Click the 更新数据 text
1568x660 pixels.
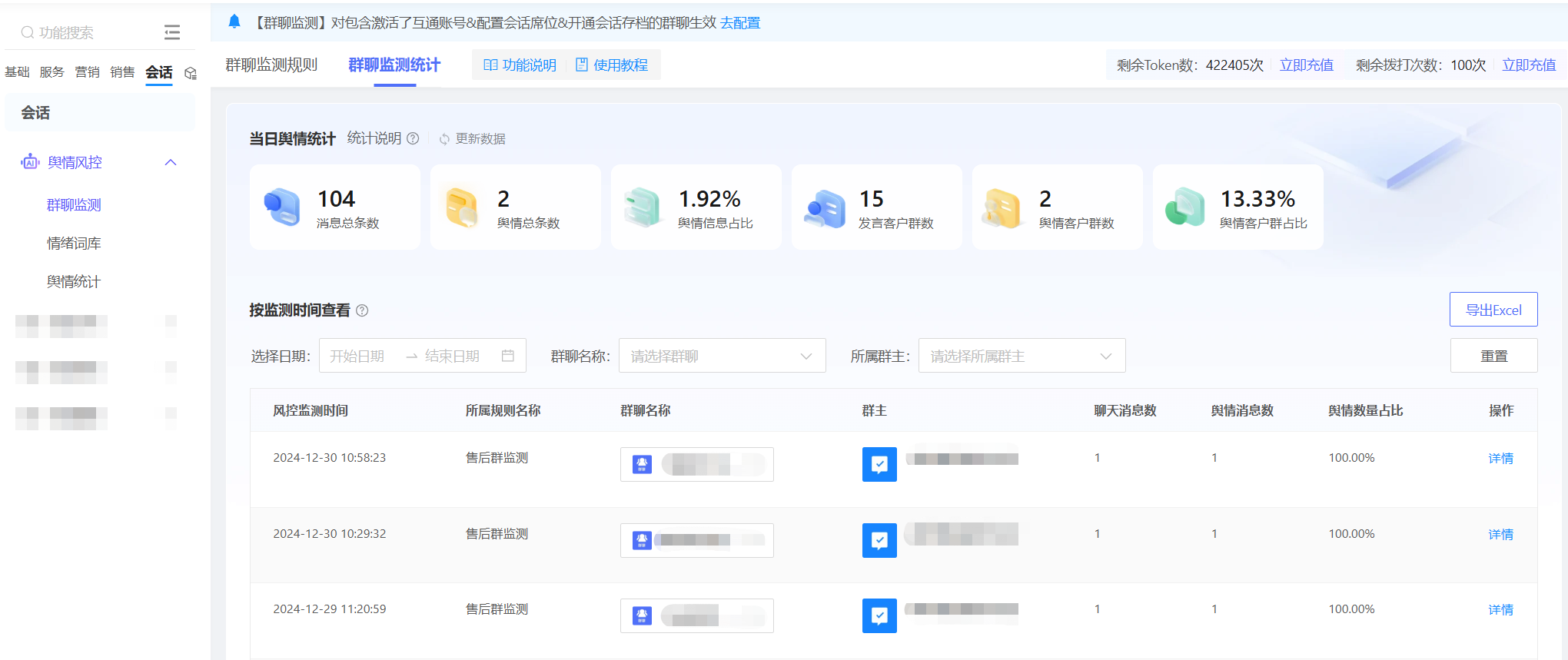tap(480, 139)
